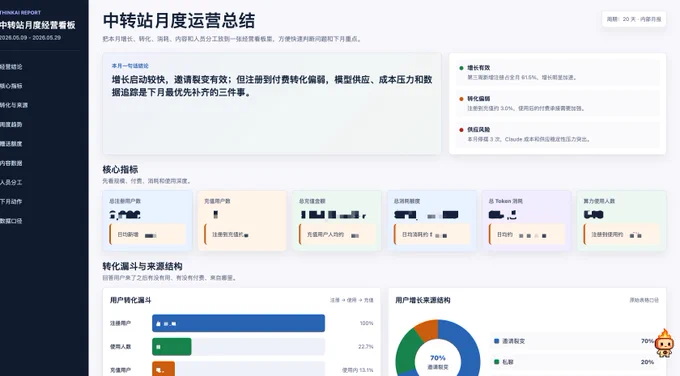Click the 注册到使用约 sub-metric box

point(621,235)
